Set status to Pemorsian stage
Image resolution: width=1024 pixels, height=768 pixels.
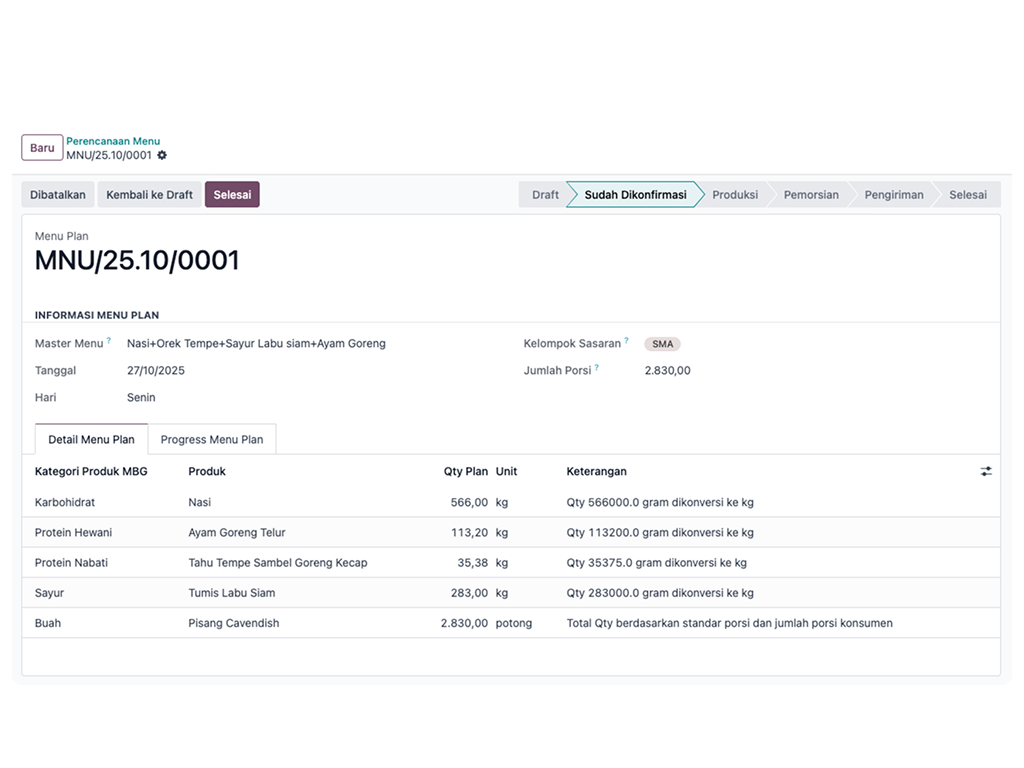(810, 194)
